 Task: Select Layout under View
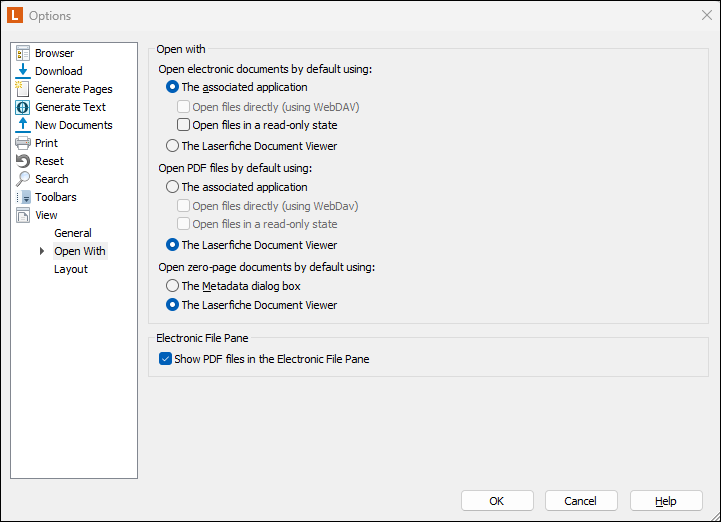pos(71,269)
